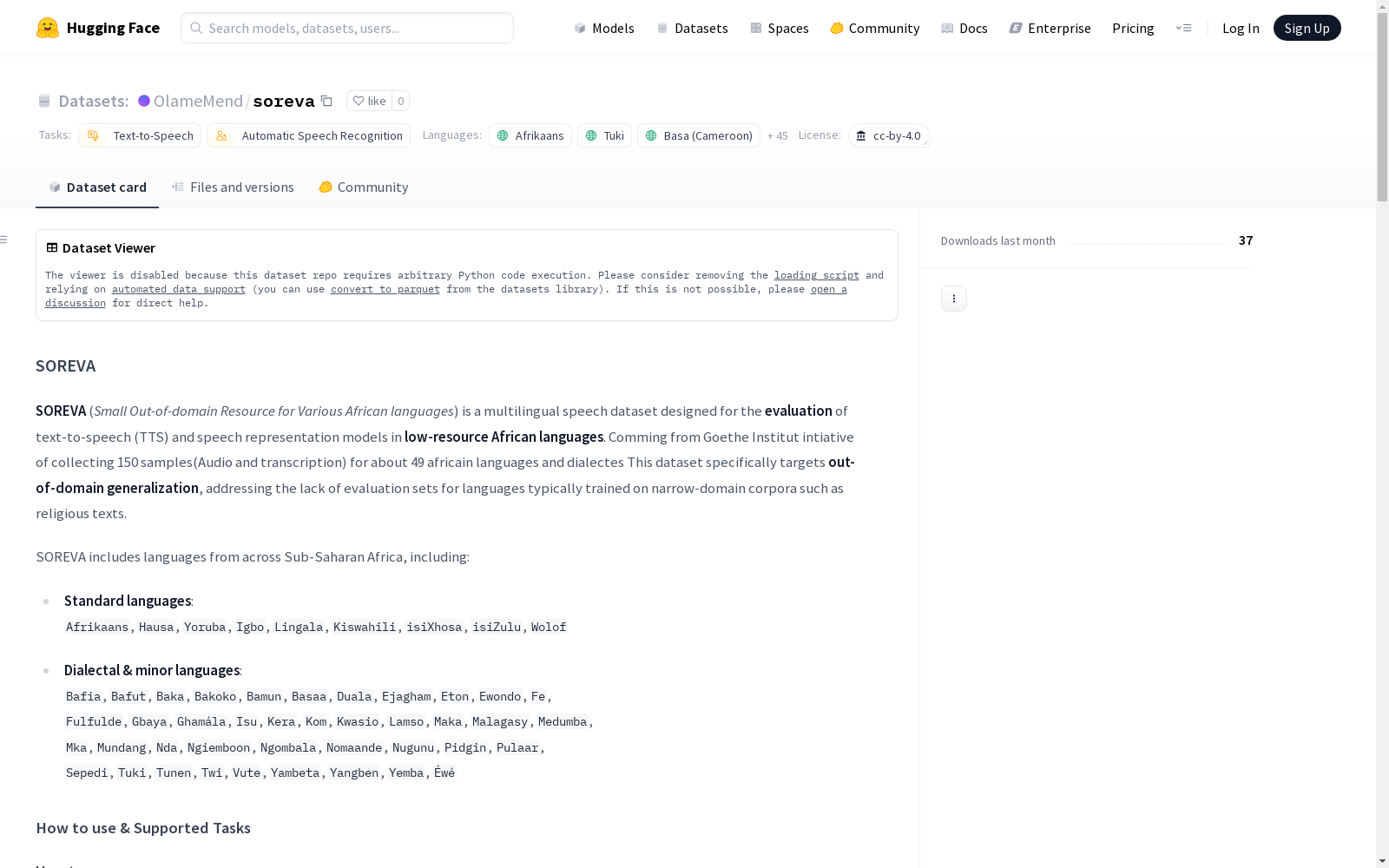Click the Text-to-Speech task icon

pyautogui.click(x=94, y=135)
